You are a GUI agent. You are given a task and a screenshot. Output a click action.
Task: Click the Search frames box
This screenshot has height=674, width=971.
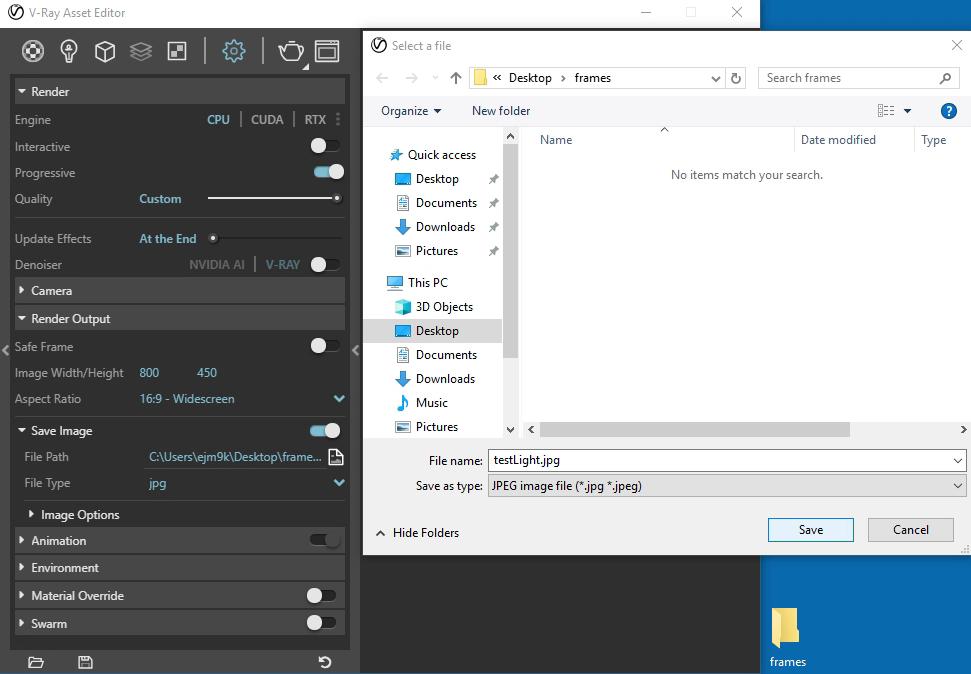(859, 78)
